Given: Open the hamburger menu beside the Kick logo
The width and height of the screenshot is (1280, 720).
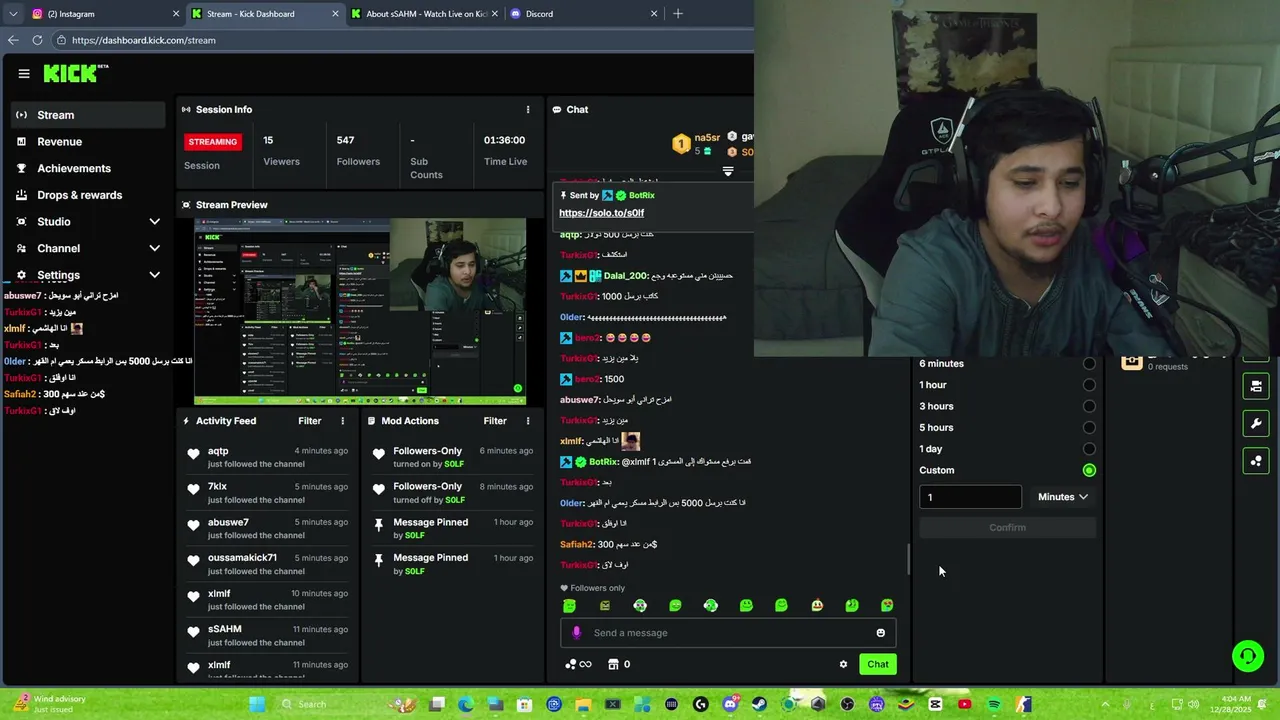Looking at the screenshot, I should [x=24, y=73].
